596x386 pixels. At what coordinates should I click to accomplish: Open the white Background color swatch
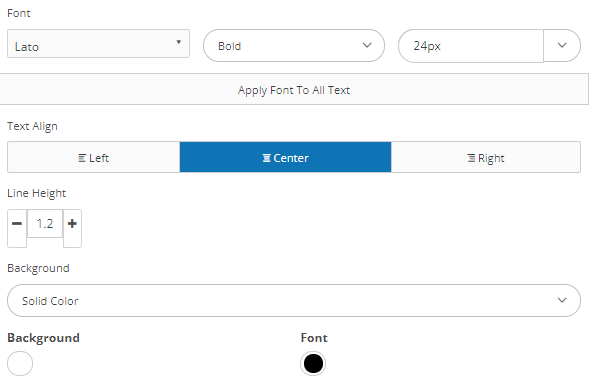pos(20,364)
